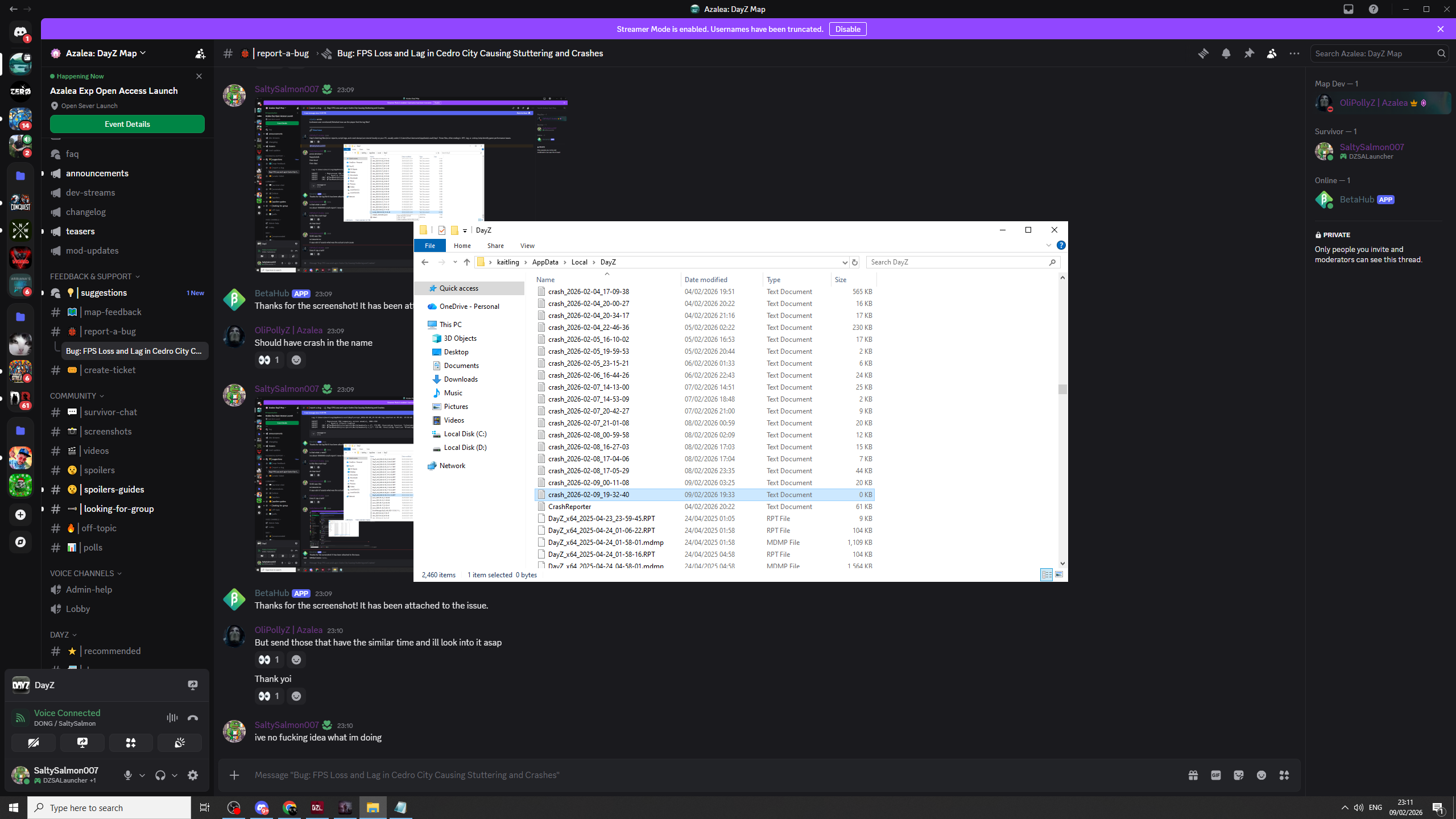Disconnect from voice channel
This screenshot has height=819, width=1456.
193,718
